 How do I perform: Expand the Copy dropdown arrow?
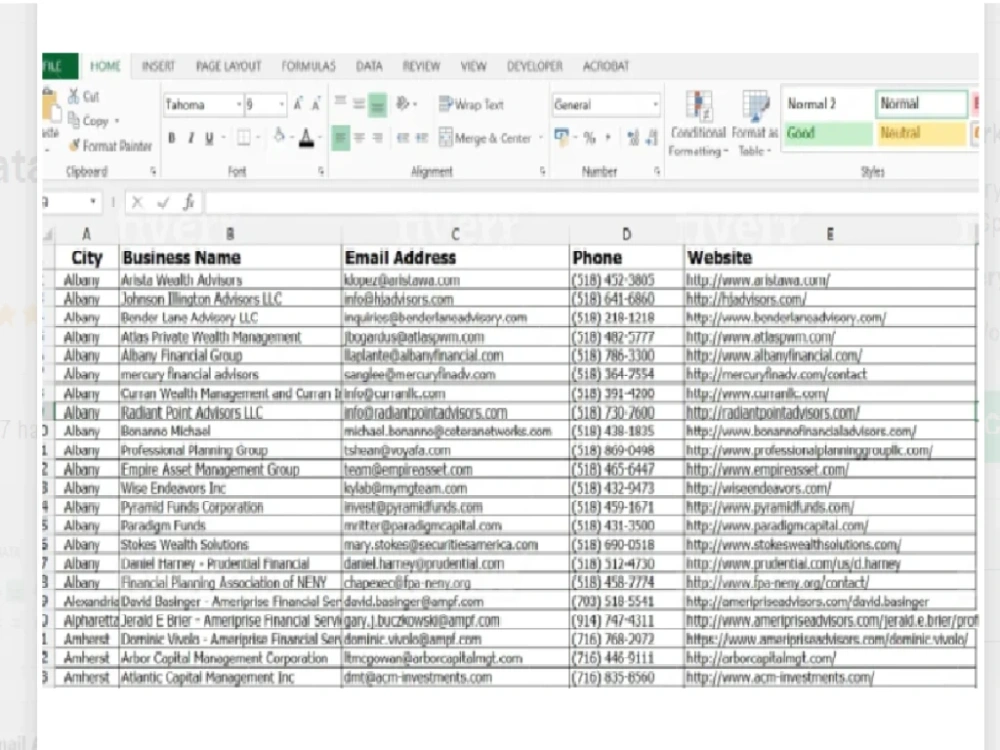117,120
